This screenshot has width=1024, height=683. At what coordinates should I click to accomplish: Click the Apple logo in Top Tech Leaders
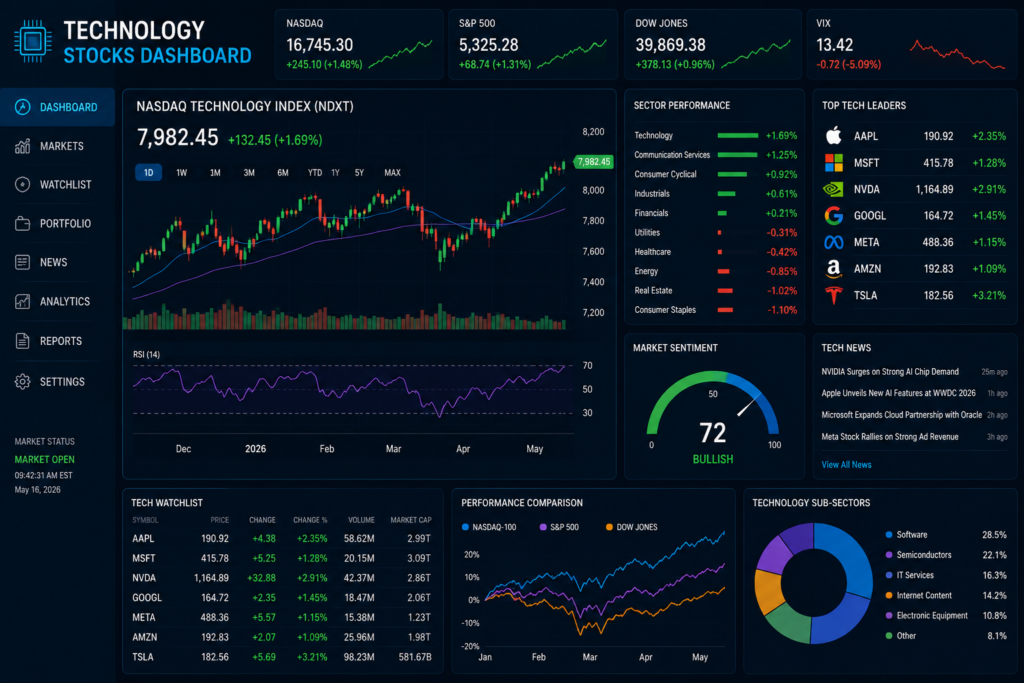coord(833,136)
